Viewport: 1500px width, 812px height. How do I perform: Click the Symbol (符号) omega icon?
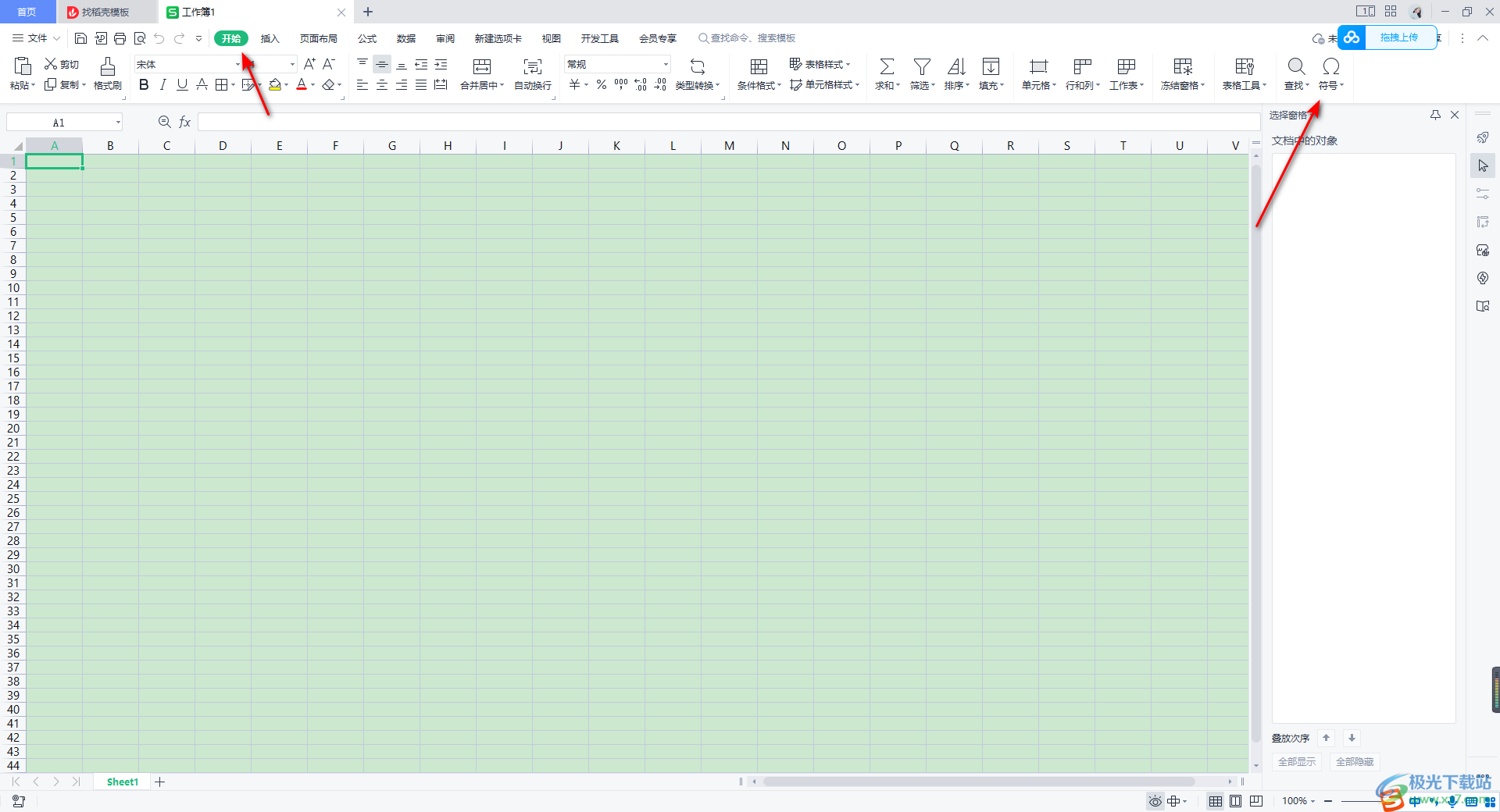[1331, 66]
